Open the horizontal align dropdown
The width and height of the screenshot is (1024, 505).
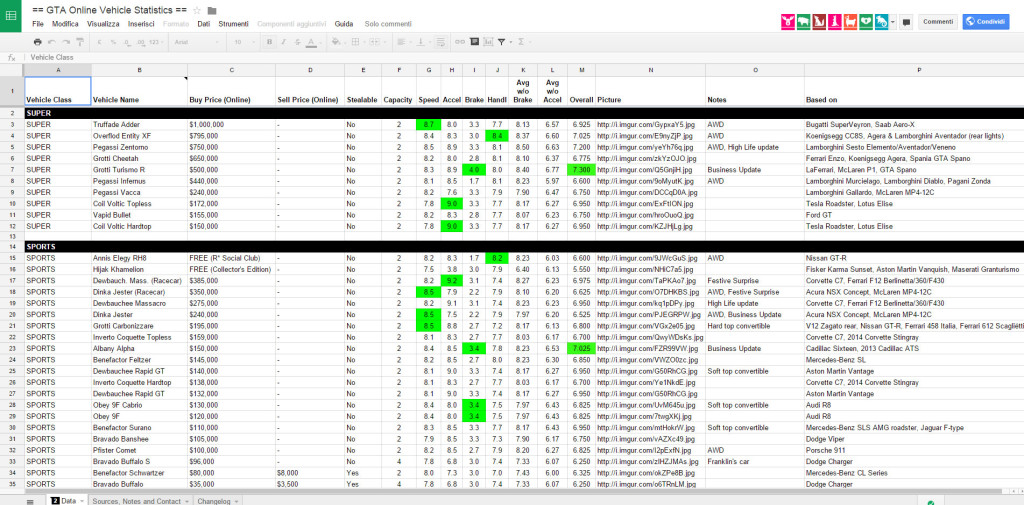402,42
